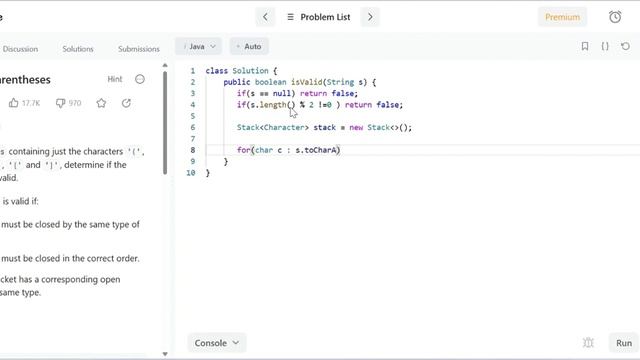Click the bookmark icon in editor toolbar

tap(585, 46)
